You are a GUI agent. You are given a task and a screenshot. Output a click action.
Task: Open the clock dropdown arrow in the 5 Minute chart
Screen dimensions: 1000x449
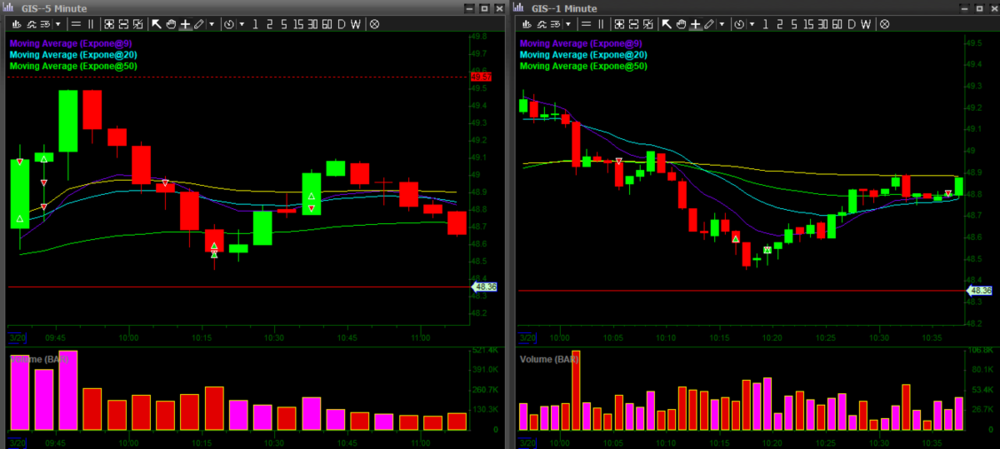241,23
